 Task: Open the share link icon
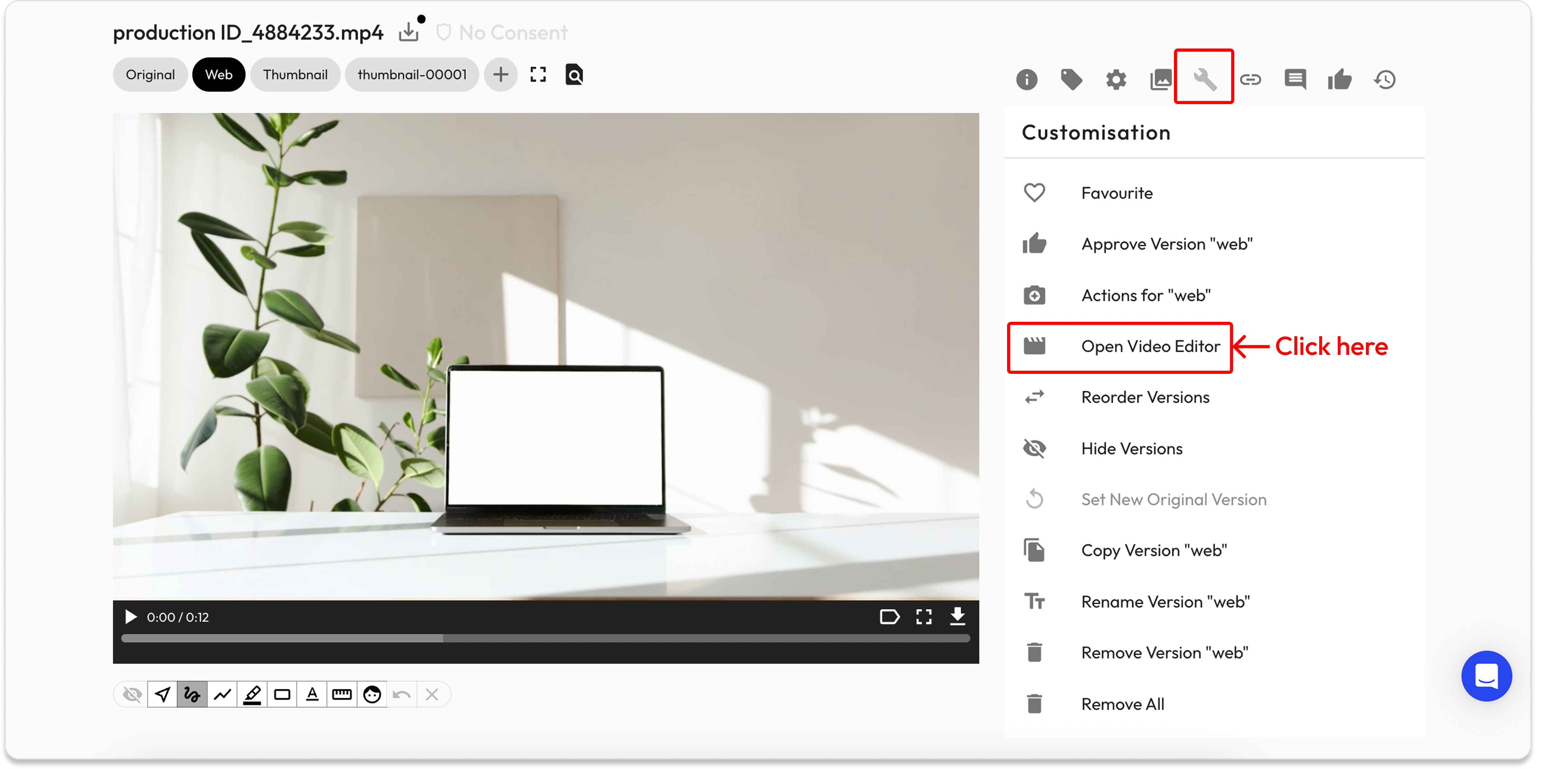(1250, 80)
